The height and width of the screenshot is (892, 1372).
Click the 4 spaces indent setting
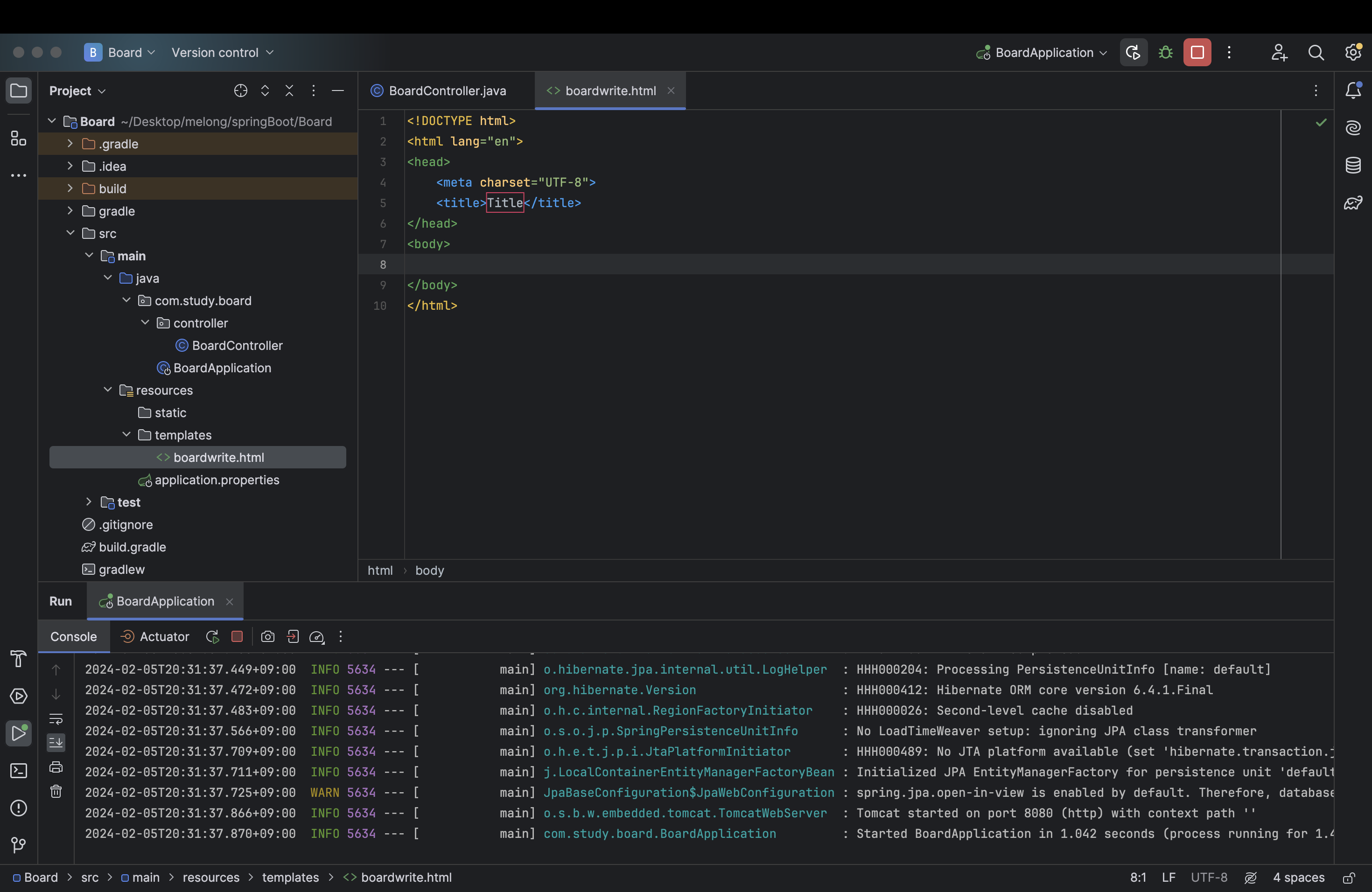click(x=1298, y=878)
